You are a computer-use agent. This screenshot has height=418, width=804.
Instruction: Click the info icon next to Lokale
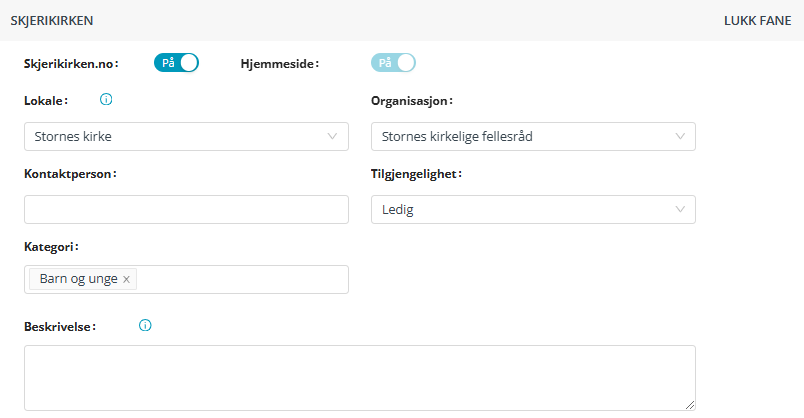[x=106, y=100]
